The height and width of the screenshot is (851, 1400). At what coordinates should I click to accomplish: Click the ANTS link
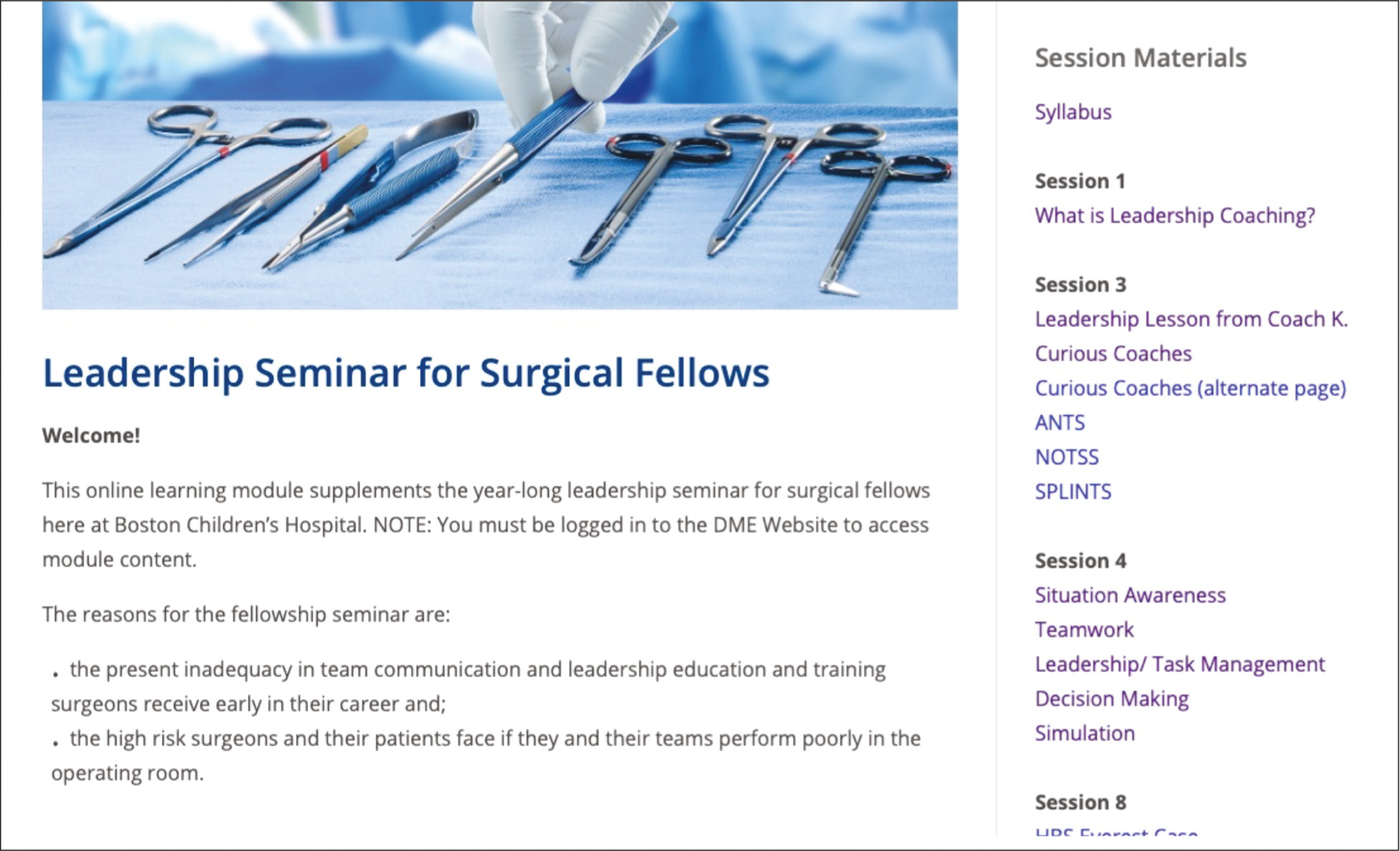coord(1060,422)
